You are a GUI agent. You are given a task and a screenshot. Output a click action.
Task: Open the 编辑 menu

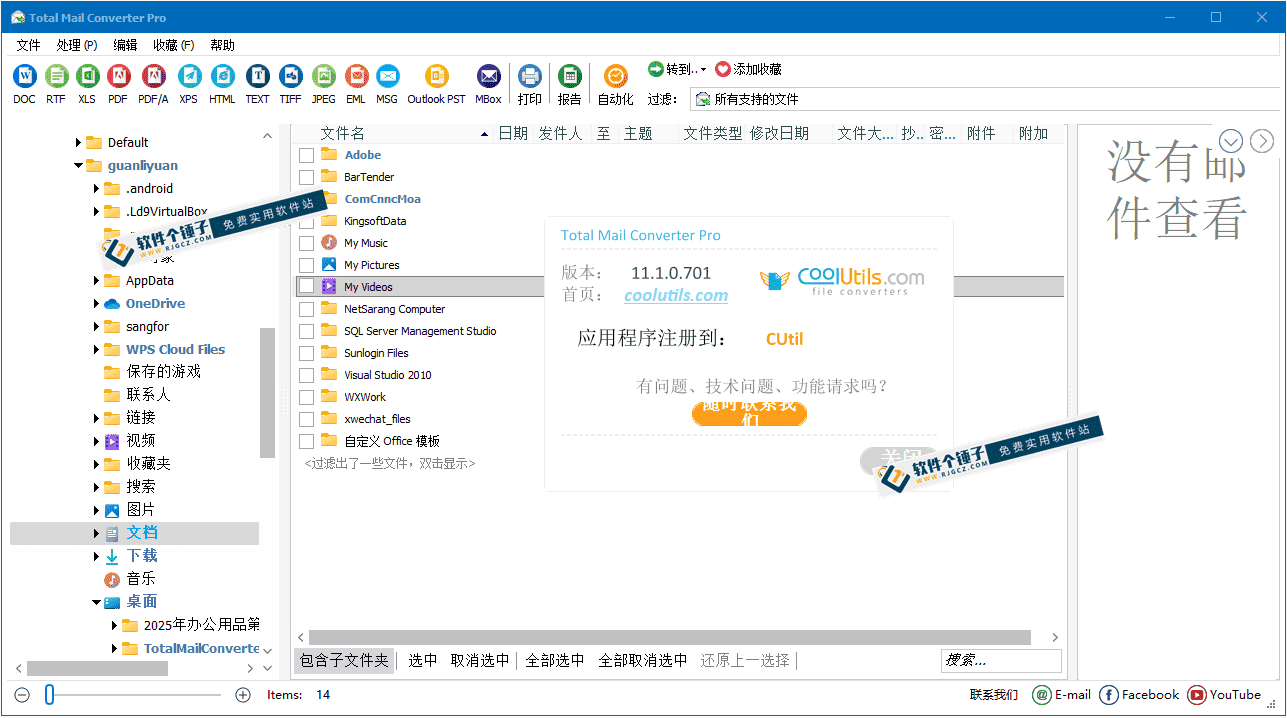click(x=125, y=45)
